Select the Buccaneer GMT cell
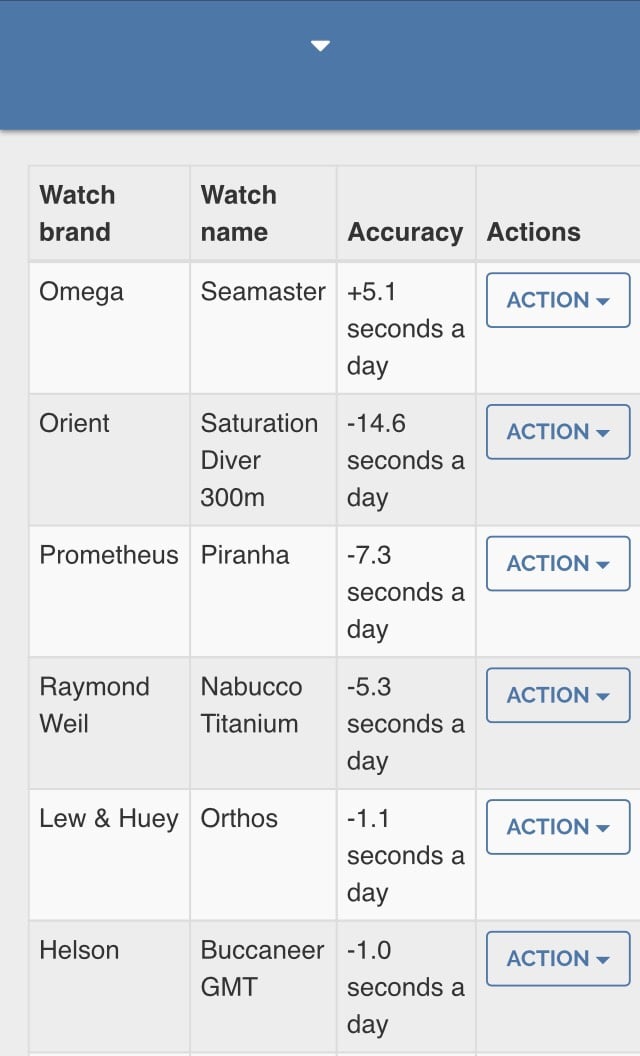The width and height of the screenshot is (640, 1056). point(262,968)
